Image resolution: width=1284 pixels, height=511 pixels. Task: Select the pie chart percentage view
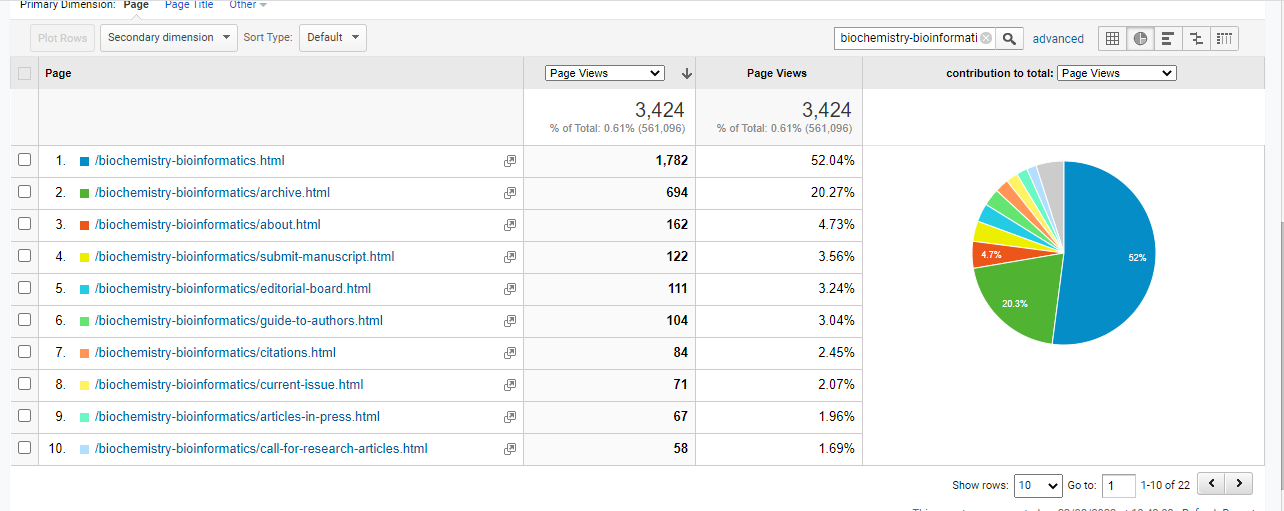pos(1139,39)
